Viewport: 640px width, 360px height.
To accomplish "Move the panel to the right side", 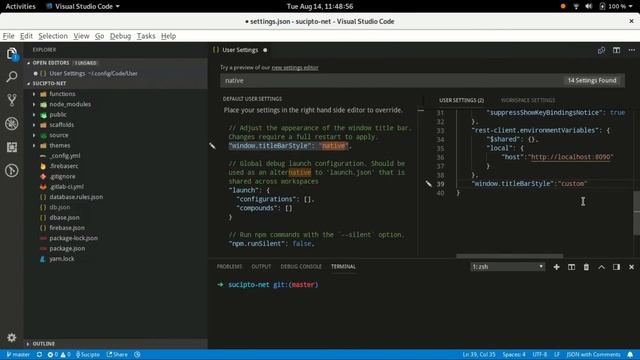I will pyautogui.click(x=616, y=267).
